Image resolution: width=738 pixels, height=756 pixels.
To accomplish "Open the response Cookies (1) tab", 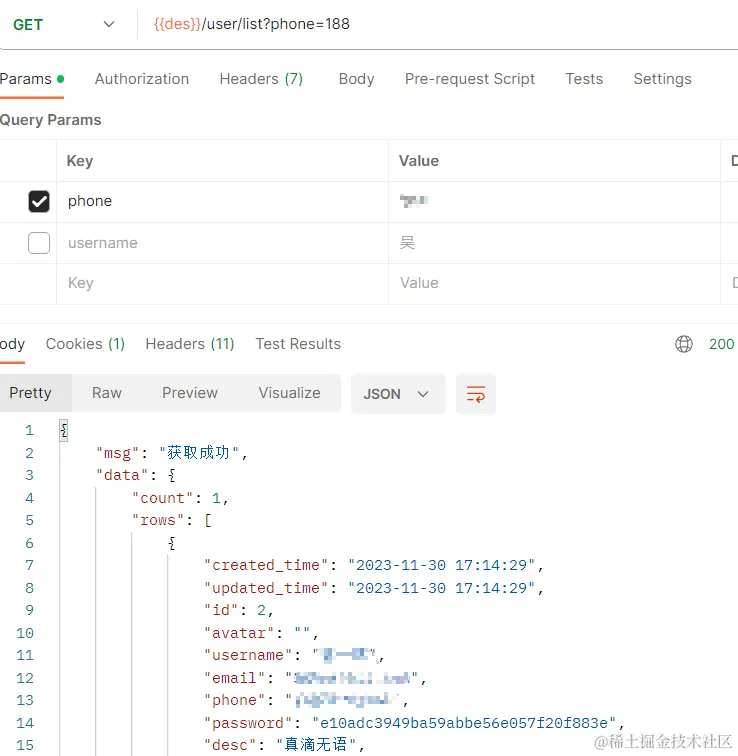I will [x=85, y=344].
